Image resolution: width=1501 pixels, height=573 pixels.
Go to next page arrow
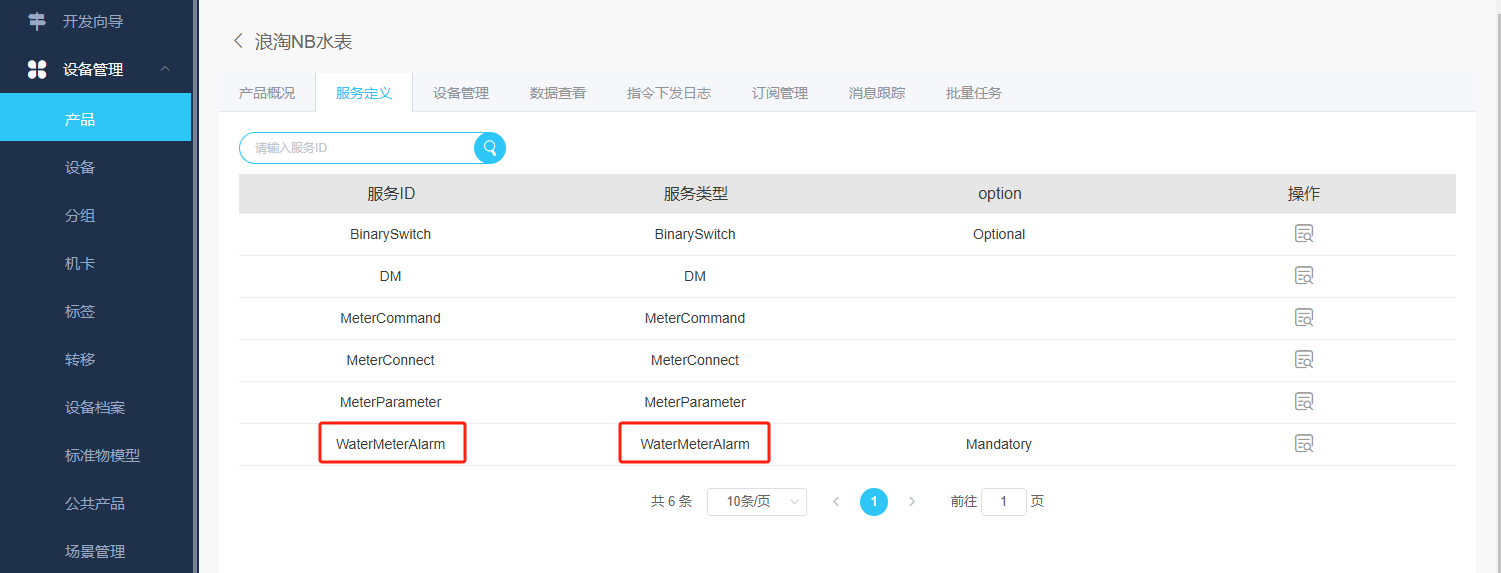click(912, 502)
